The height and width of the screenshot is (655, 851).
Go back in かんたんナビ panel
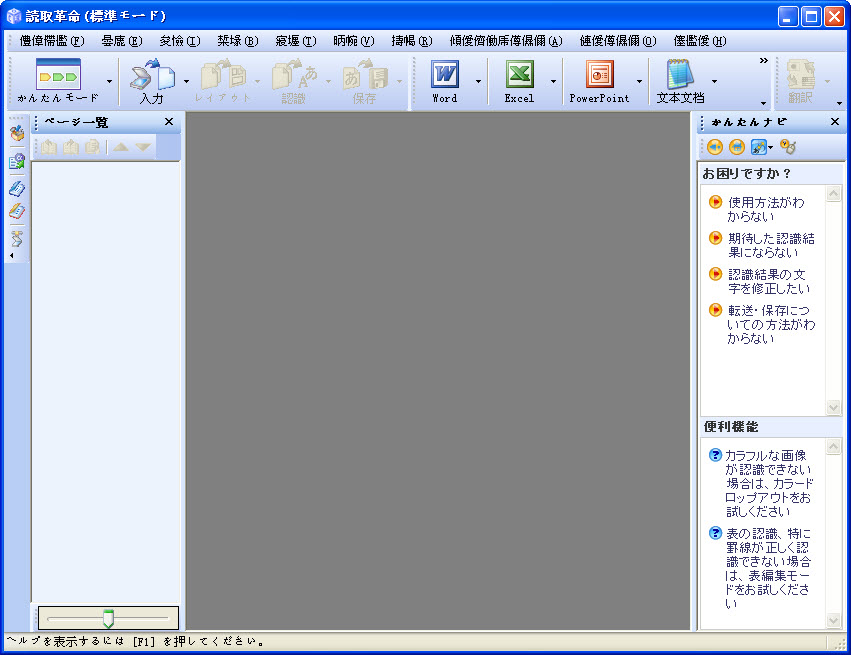click(715, 147)
